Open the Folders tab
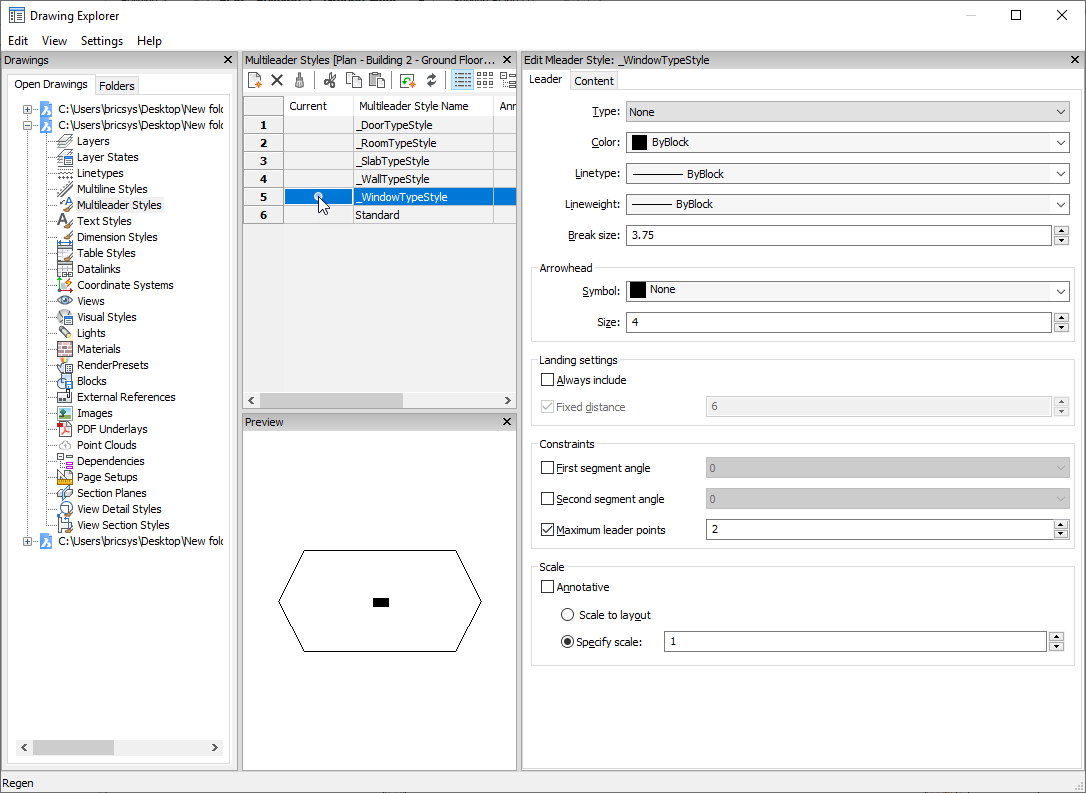The height and width of the screenshot is (793, 1086). (x=117, y=86)
